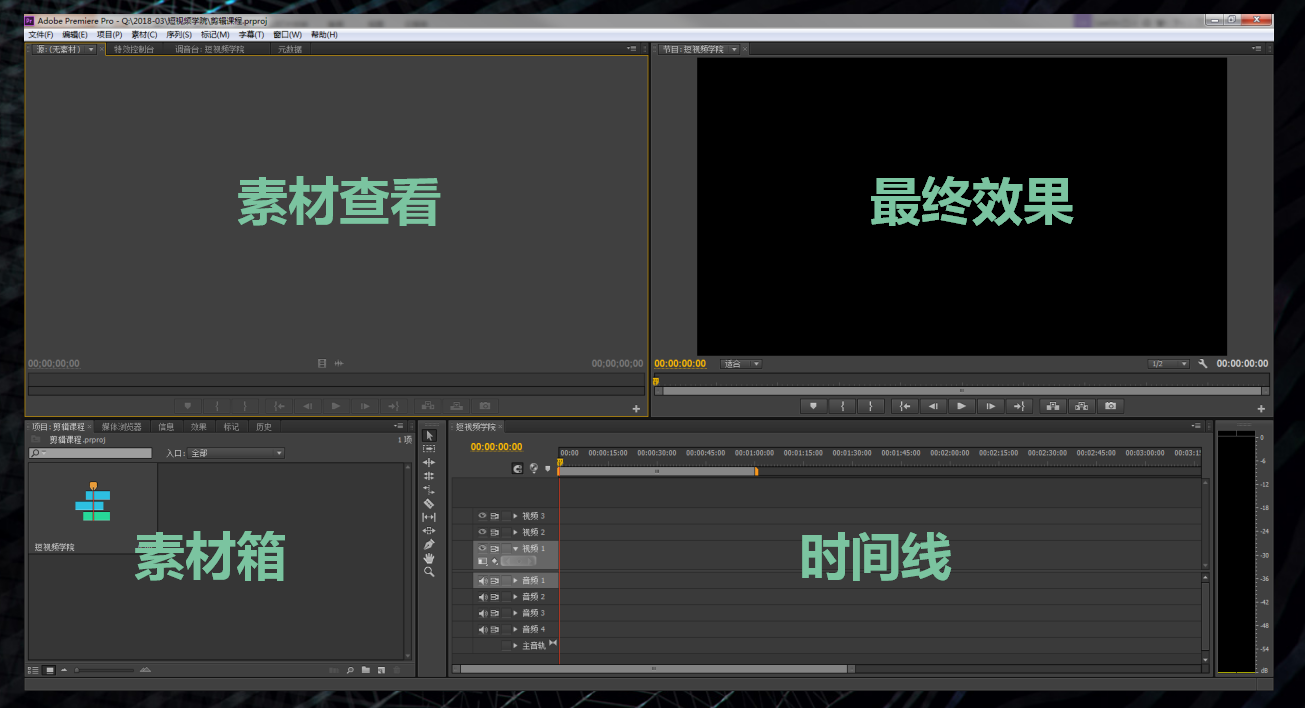Select the Razor tool

(429, 501)
